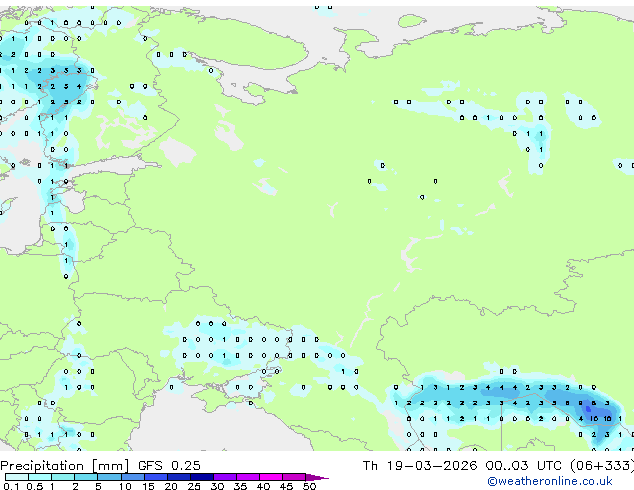The image size is (634, 490).
Task: Click the legend scale label '50'
Action: (309, 486)
